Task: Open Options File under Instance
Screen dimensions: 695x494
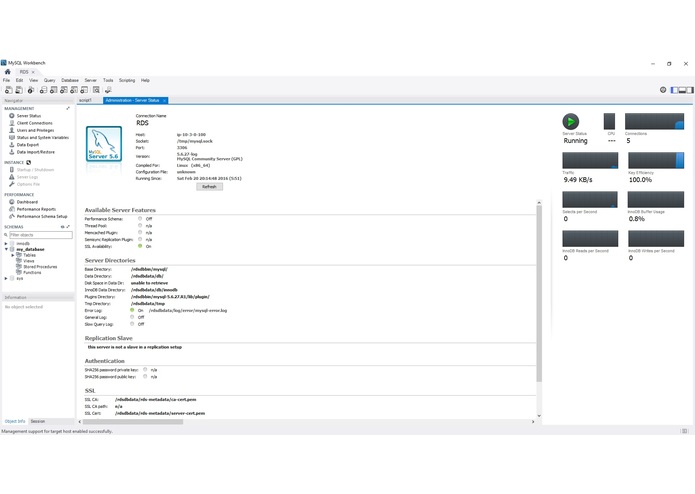Action: 28,184
